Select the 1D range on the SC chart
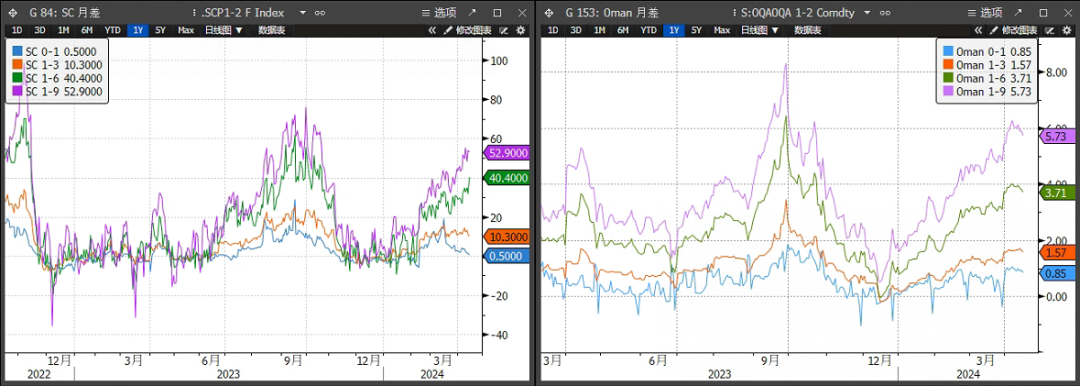The image size is (1080, 386). tap(17, 30)
